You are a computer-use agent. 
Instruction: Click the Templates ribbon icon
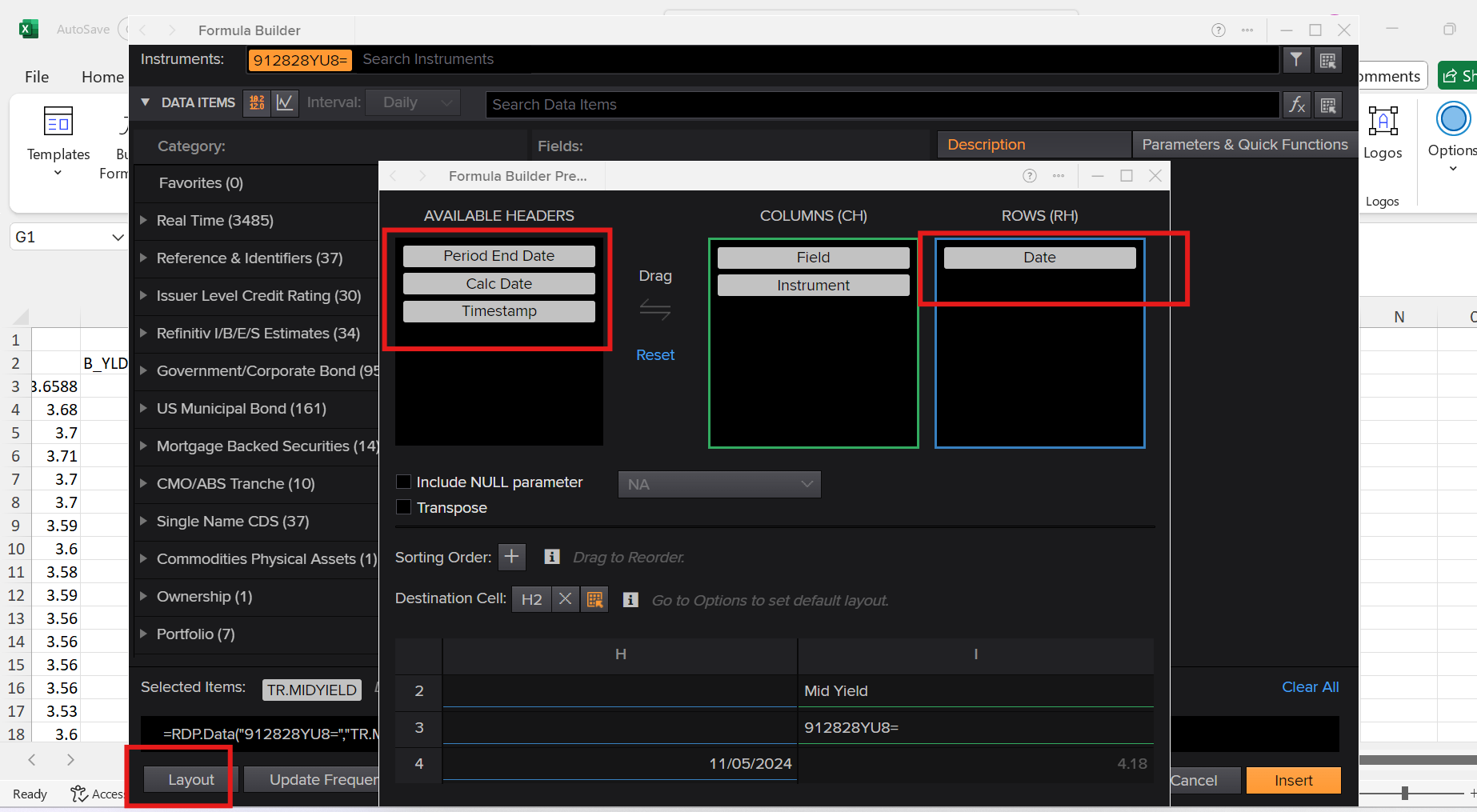(58, 122)
